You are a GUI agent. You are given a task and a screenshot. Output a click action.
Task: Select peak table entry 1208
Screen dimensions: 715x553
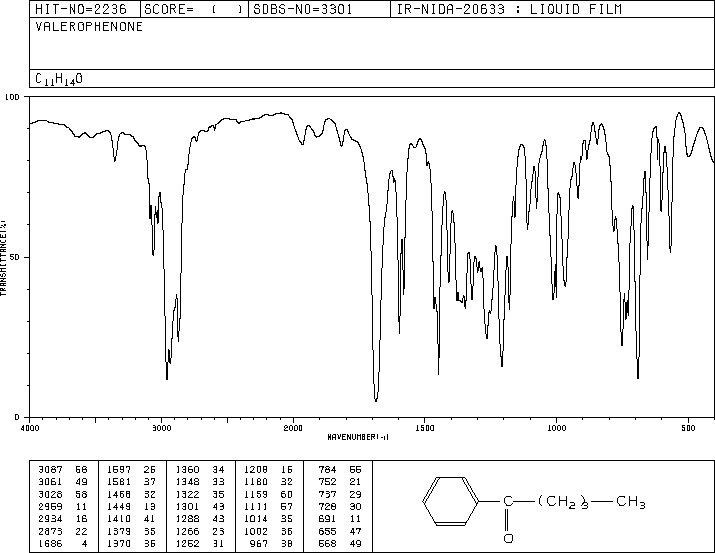tap(269, 470)
